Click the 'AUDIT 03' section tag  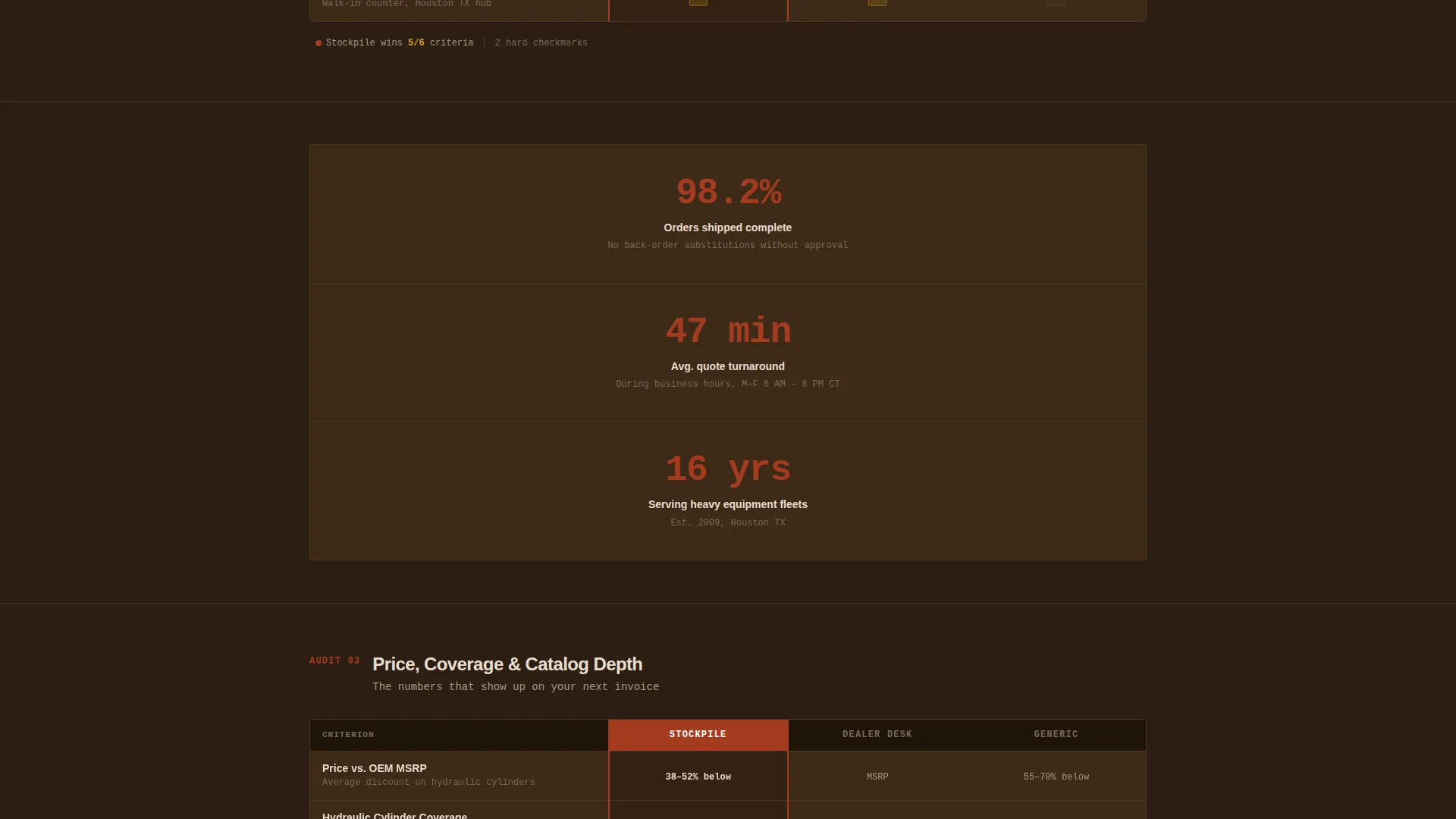click(x=334, y=661)
